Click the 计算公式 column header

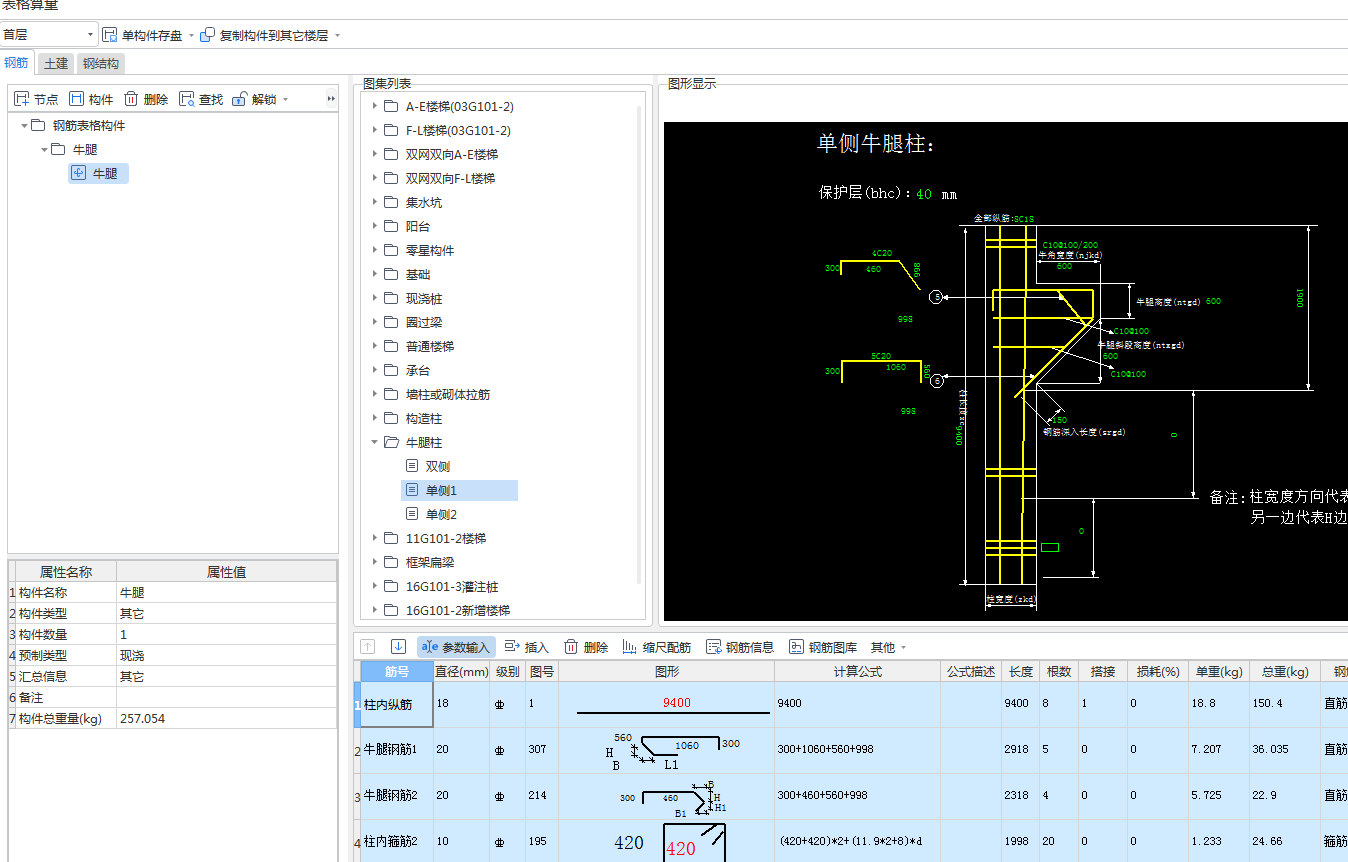pos(857,672)
